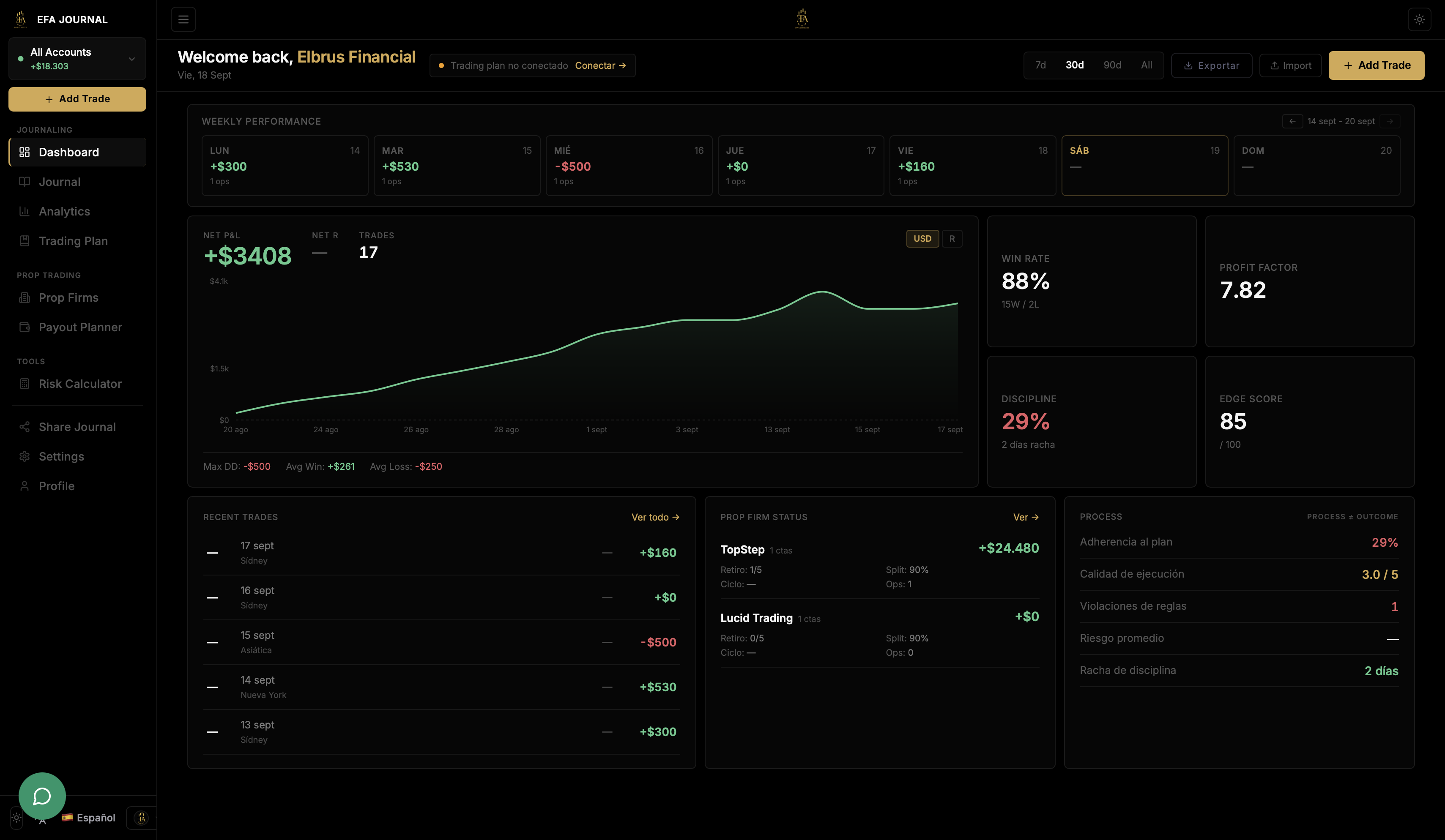
Task: Go to next week with right arrow
Action: (x=1389, y=121)
